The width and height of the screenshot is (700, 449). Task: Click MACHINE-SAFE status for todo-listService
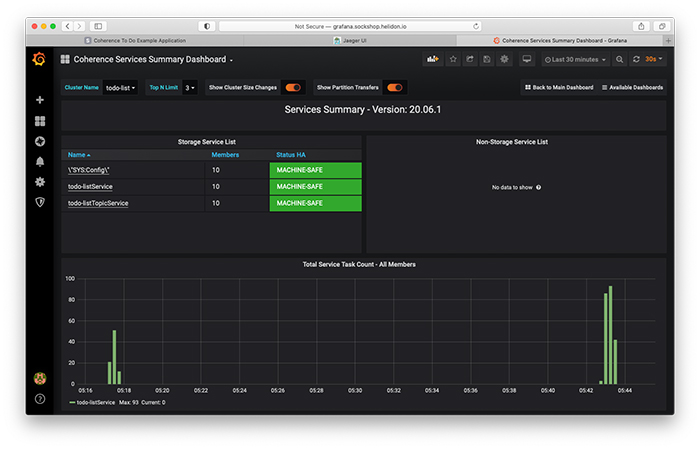(315, 187)
